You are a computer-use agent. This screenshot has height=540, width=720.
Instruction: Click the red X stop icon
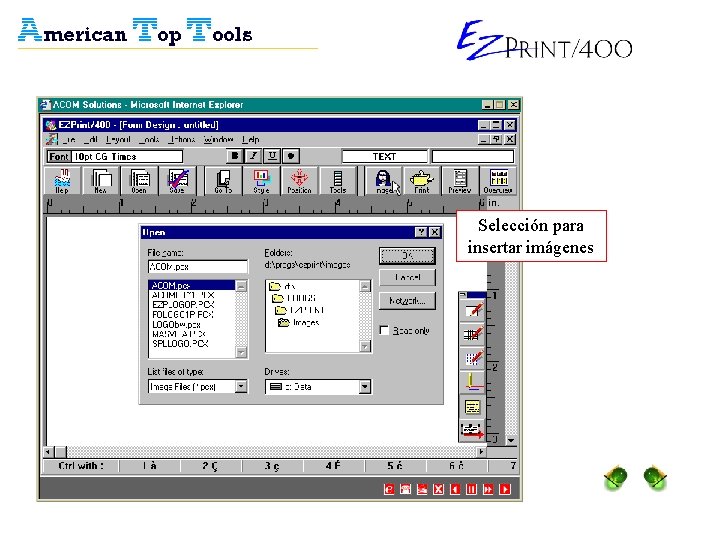[439, 489]
